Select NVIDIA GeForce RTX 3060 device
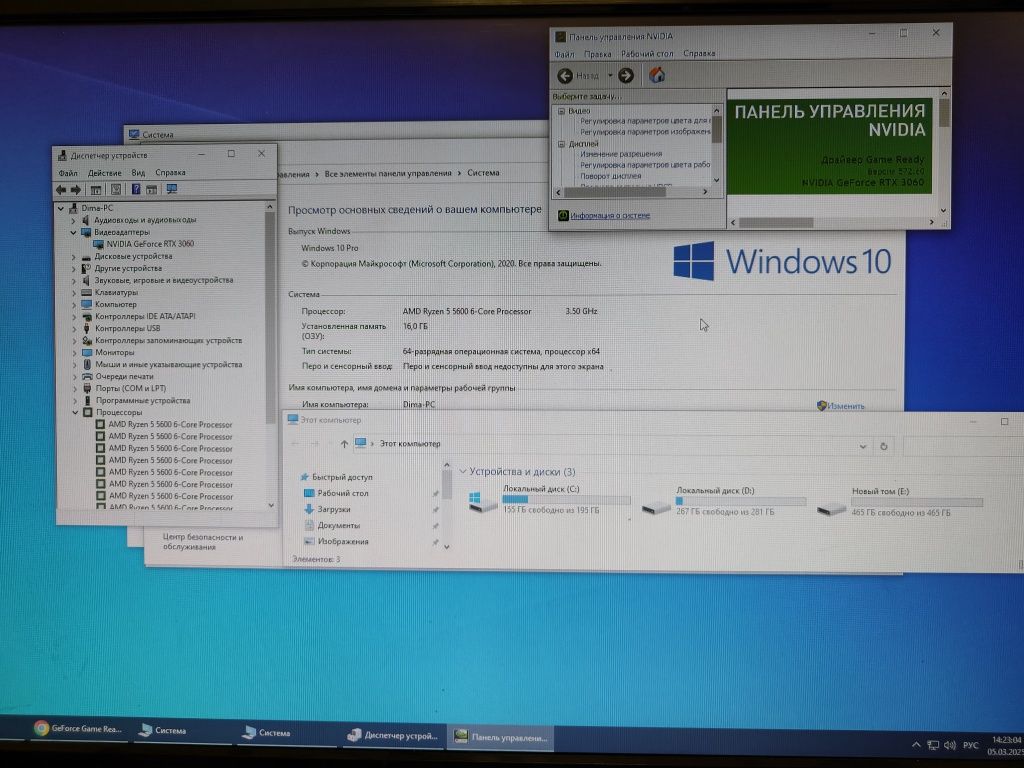 point(150,244)
